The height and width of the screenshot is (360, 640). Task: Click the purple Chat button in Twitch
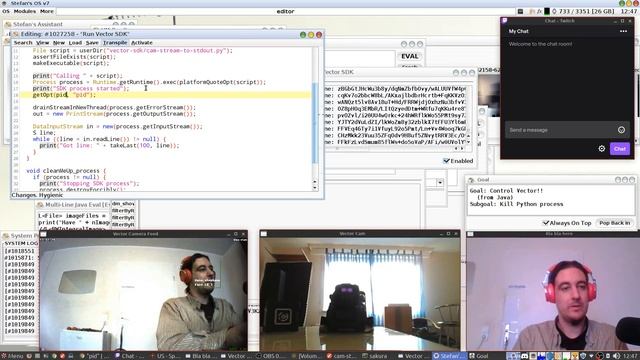620,149
